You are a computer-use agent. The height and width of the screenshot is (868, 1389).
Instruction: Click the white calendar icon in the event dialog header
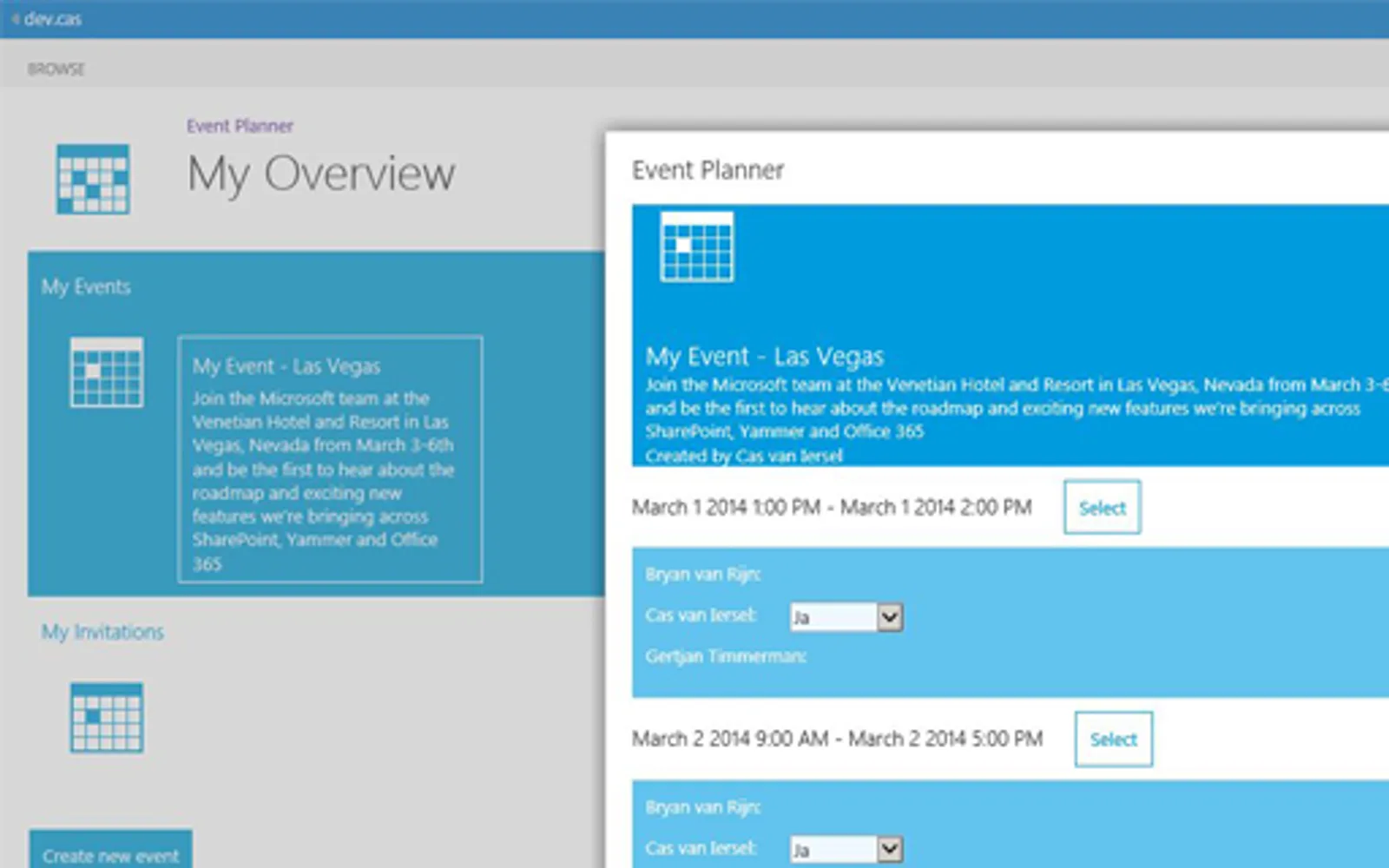696,247
